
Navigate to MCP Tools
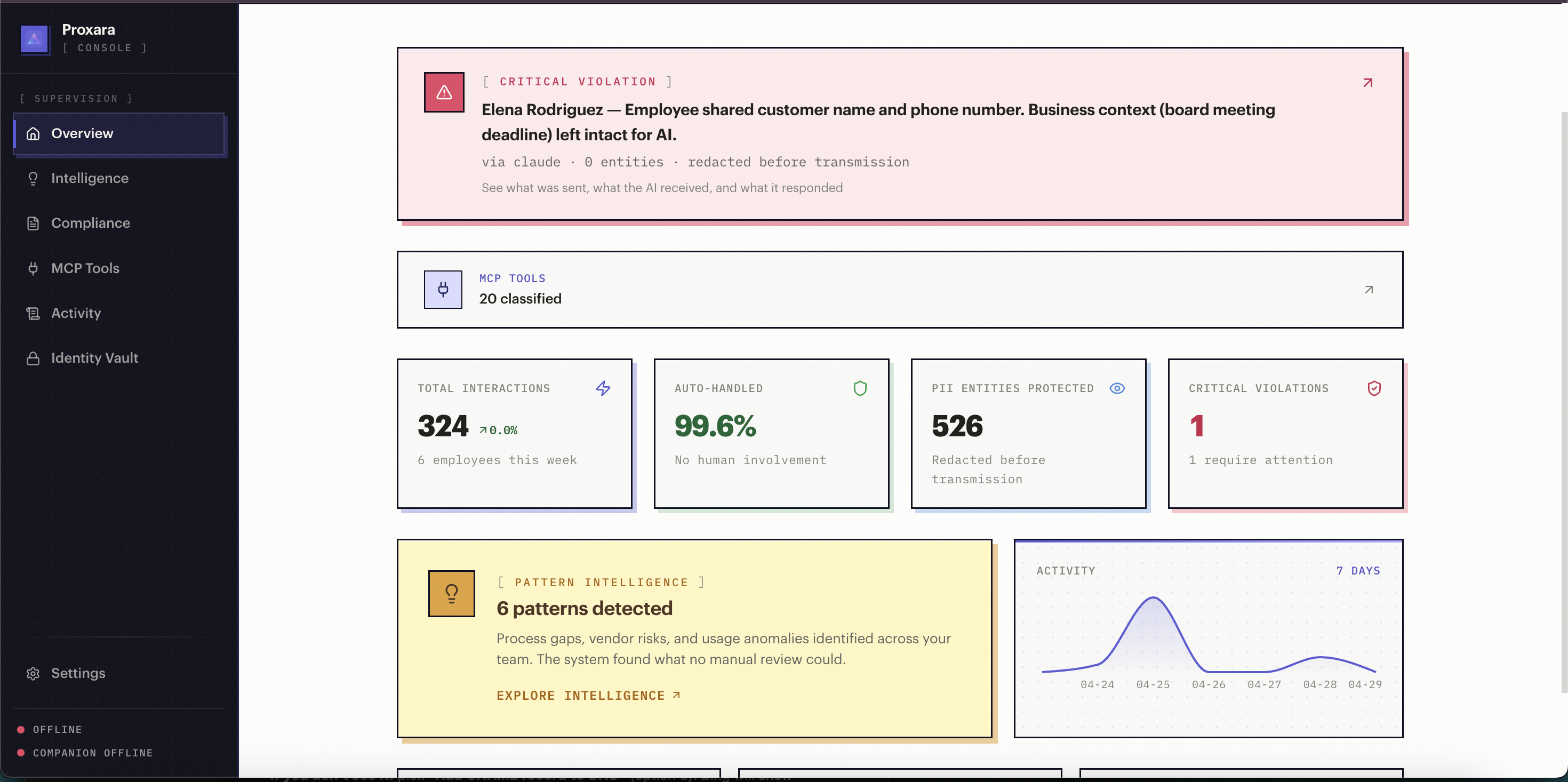click(119, 268)
